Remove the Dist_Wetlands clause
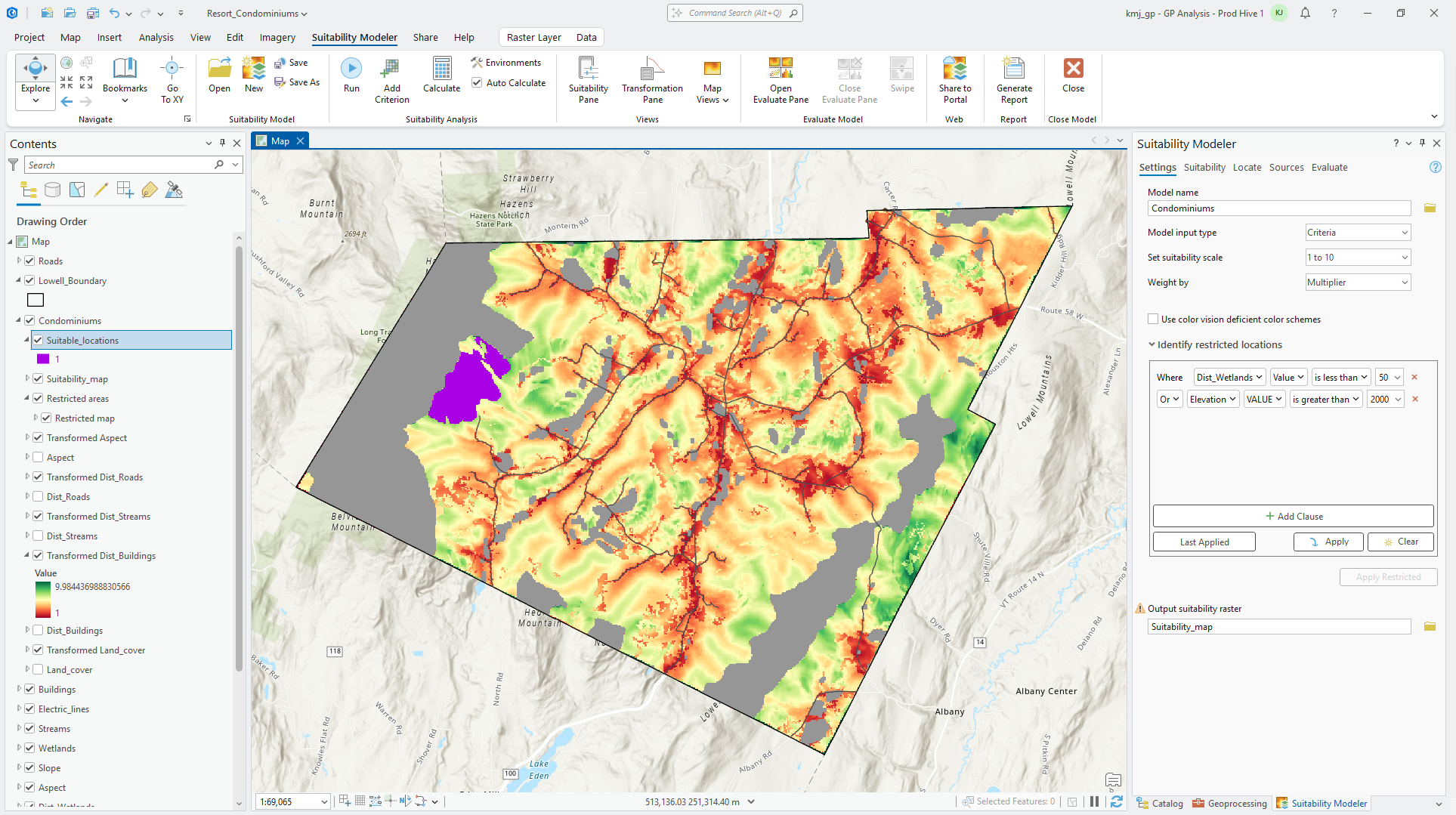 1414,378
